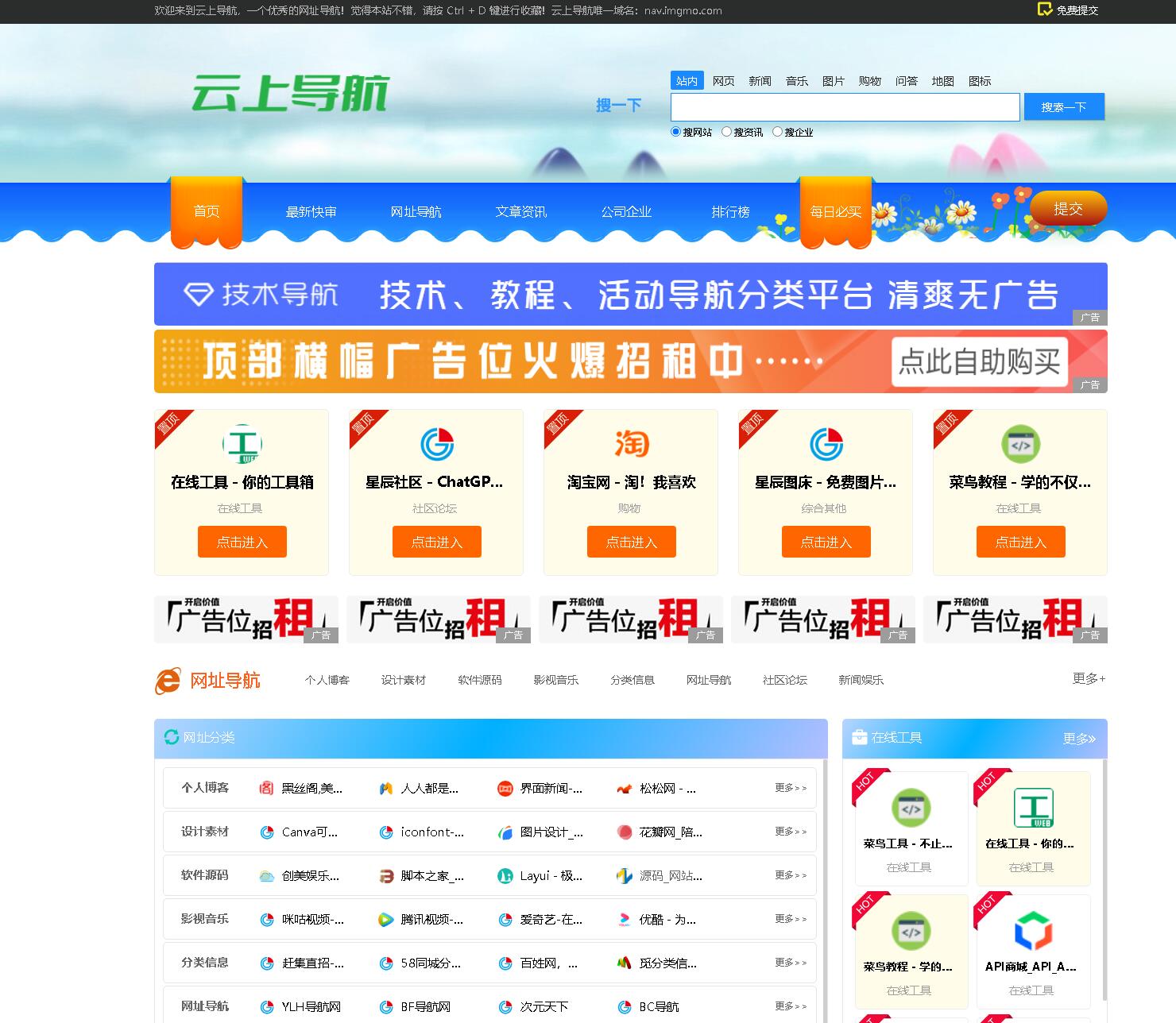Click the 技术导航 blue banner ad
The image size is (1176, 1023).
[630, 294]
